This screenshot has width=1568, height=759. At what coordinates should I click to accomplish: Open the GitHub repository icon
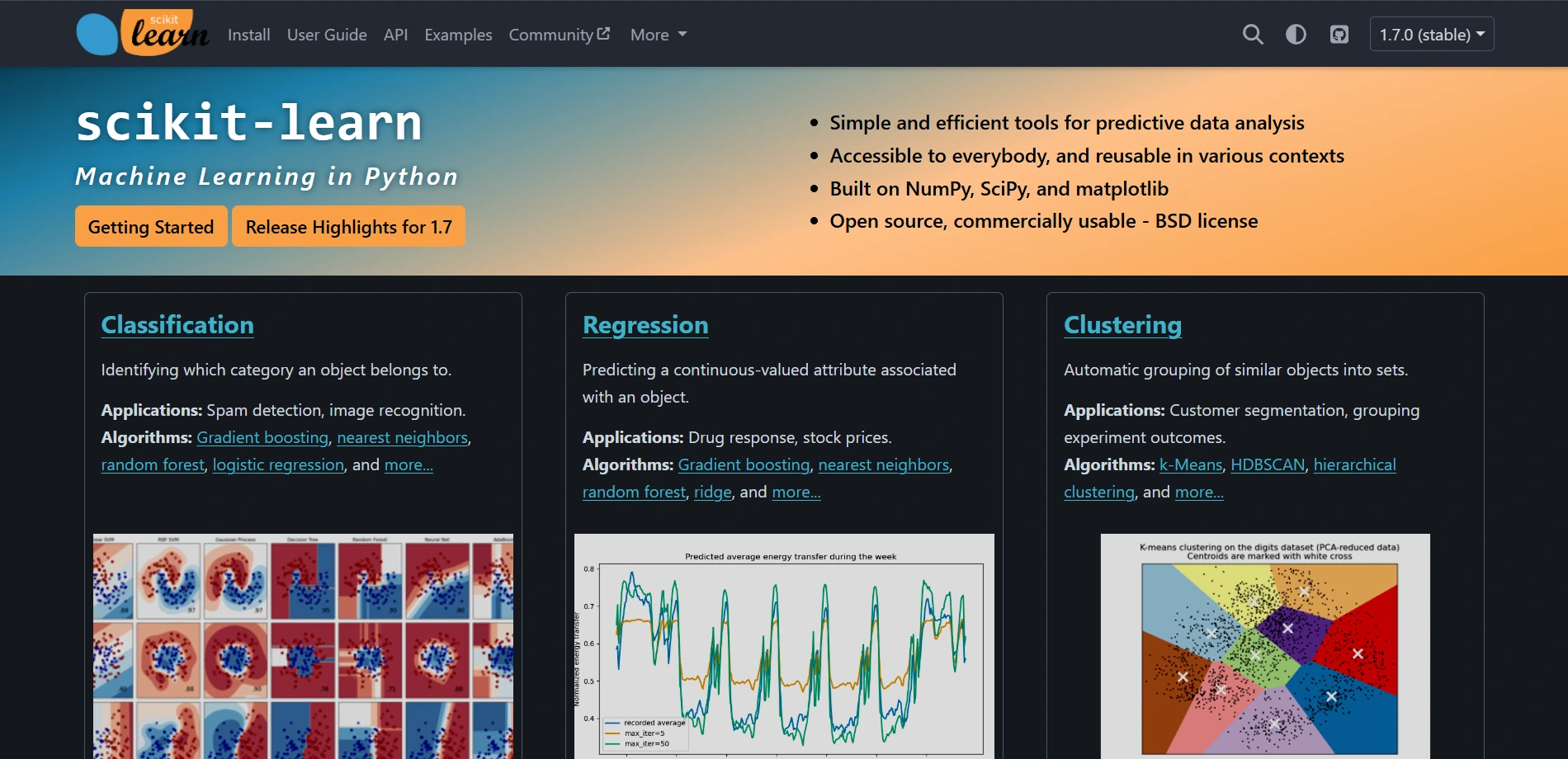(1339, 35)
